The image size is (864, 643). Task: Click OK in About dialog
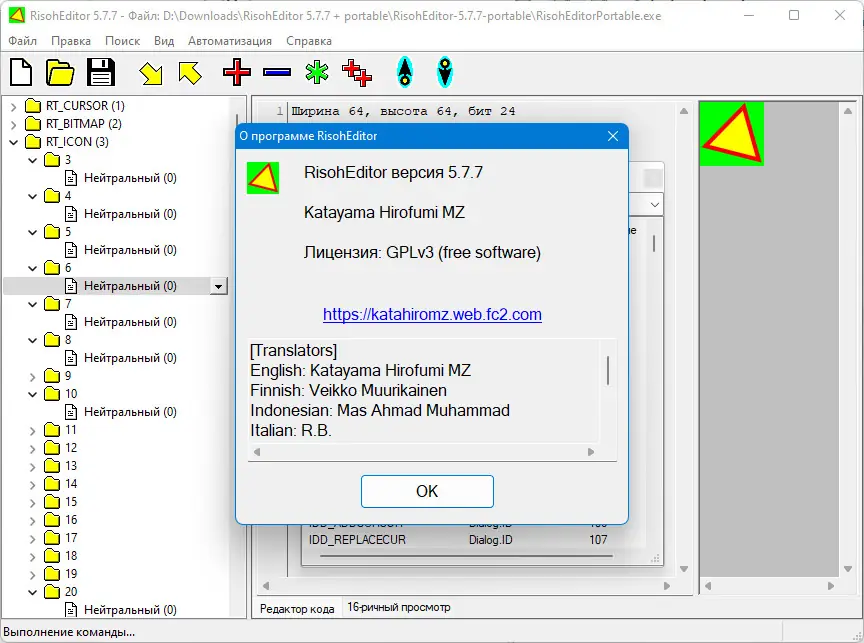click(427, 491)
